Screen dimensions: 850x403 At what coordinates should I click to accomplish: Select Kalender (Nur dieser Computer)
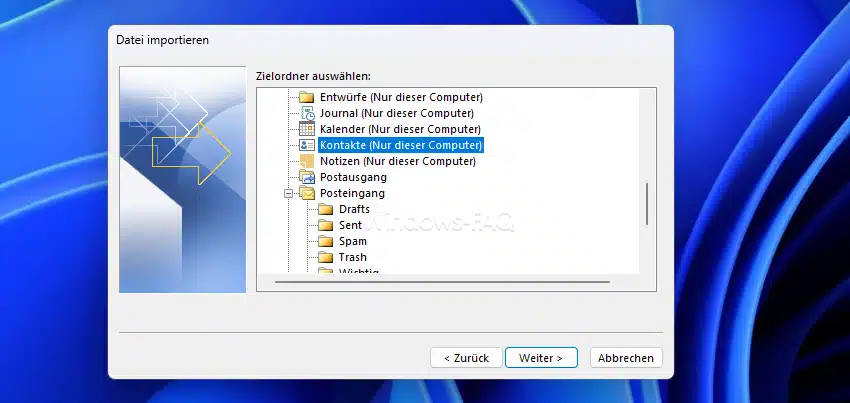[400, 129]
